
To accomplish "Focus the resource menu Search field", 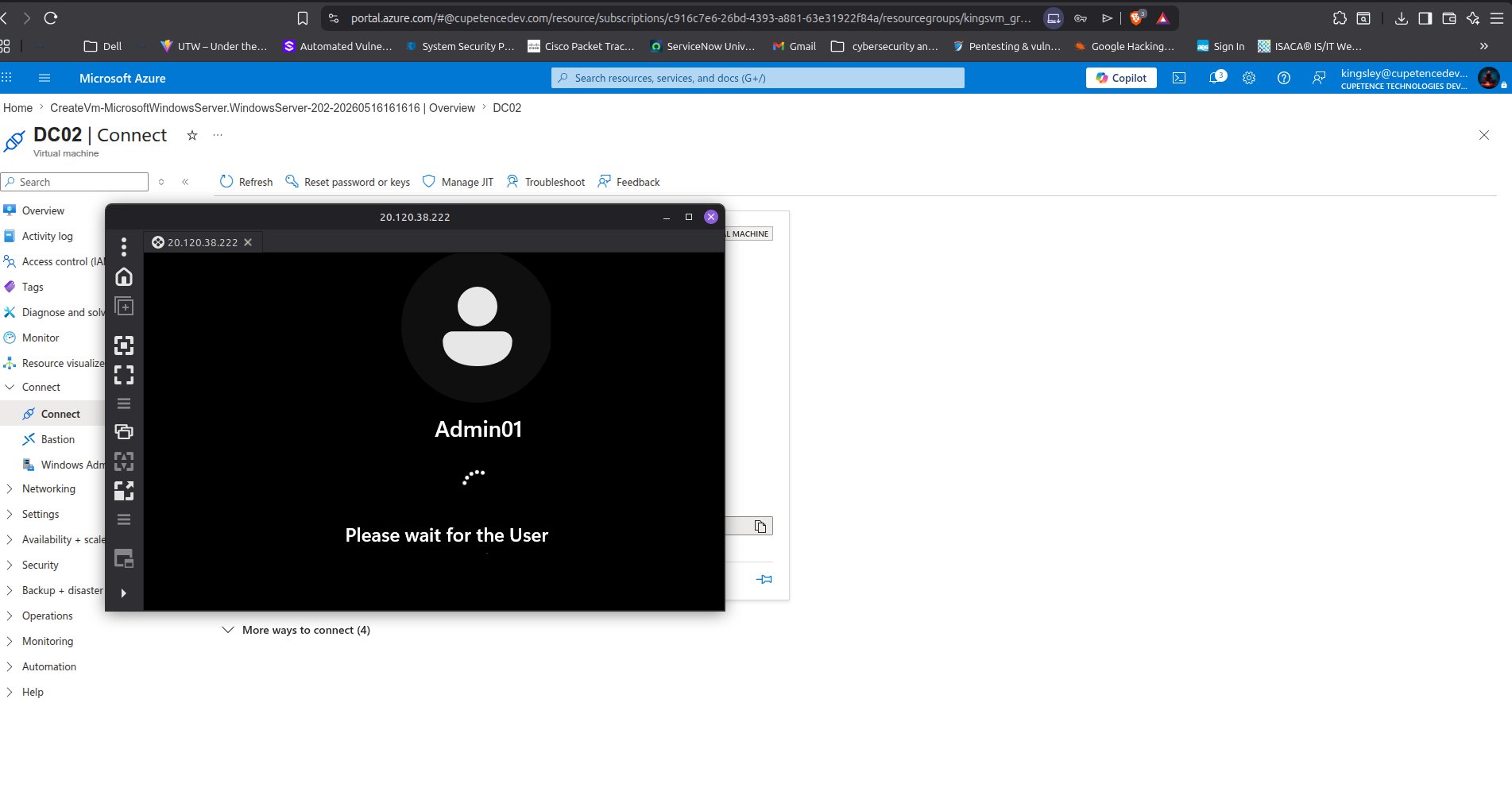I will [75, 182].
